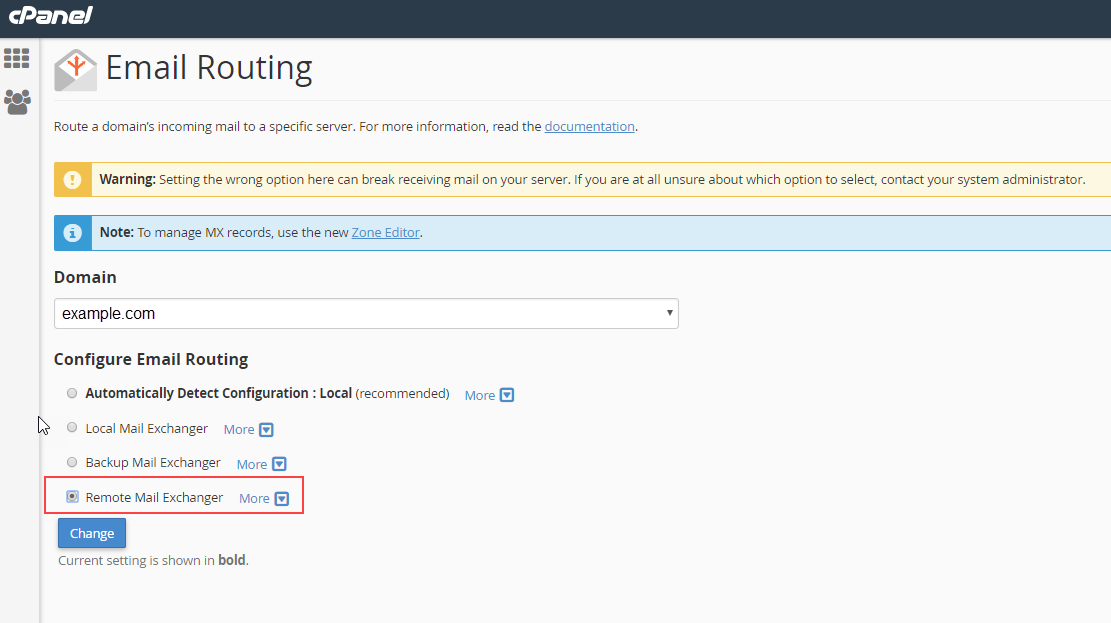This screenshot has height=623, width=1111.
Task: Click the Configure Email Routing heading
Action: tap(151, 359)
